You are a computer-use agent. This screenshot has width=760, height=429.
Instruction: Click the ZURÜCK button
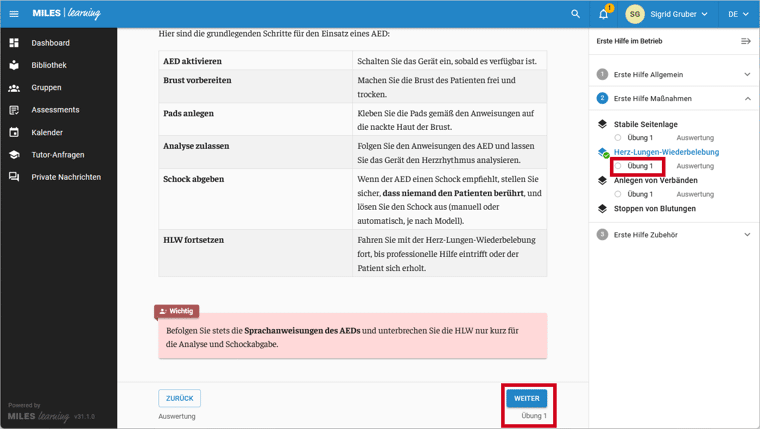[179, 398]
